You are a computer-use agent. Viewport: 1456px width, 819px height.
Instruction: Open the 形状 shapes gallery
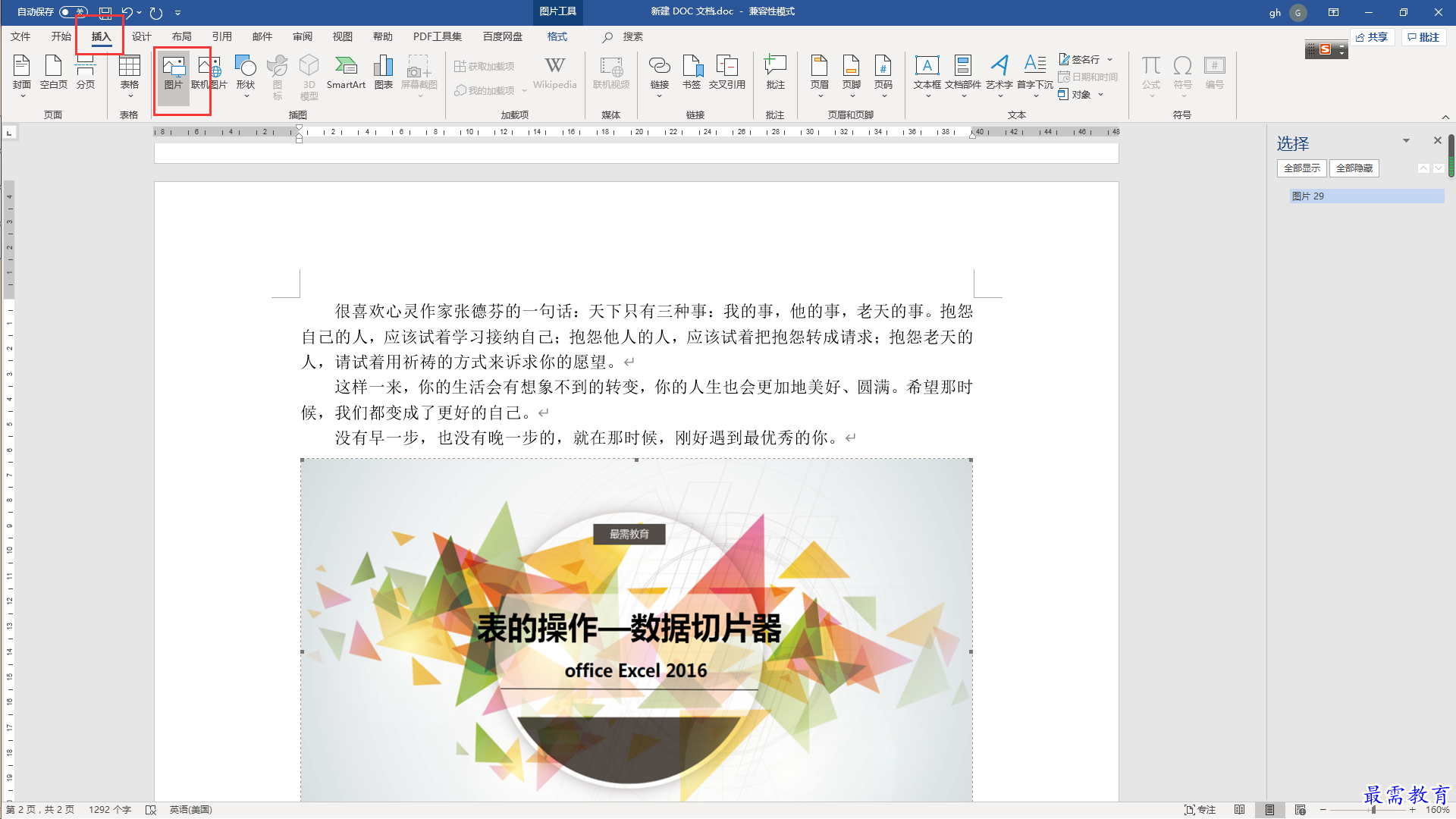246,75
